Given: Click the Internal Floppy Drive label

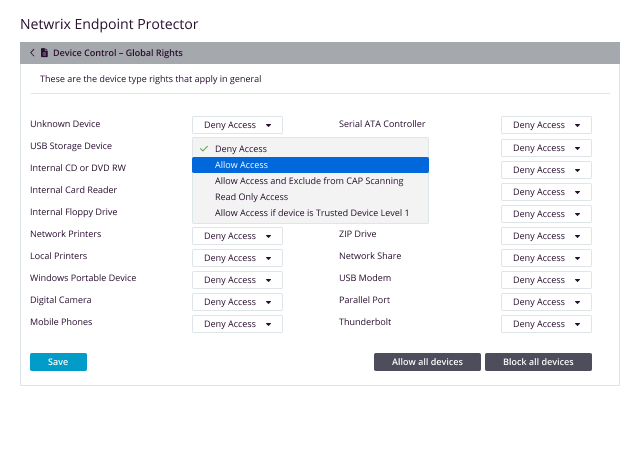Looking at the screenshot, I should [74, 212].
